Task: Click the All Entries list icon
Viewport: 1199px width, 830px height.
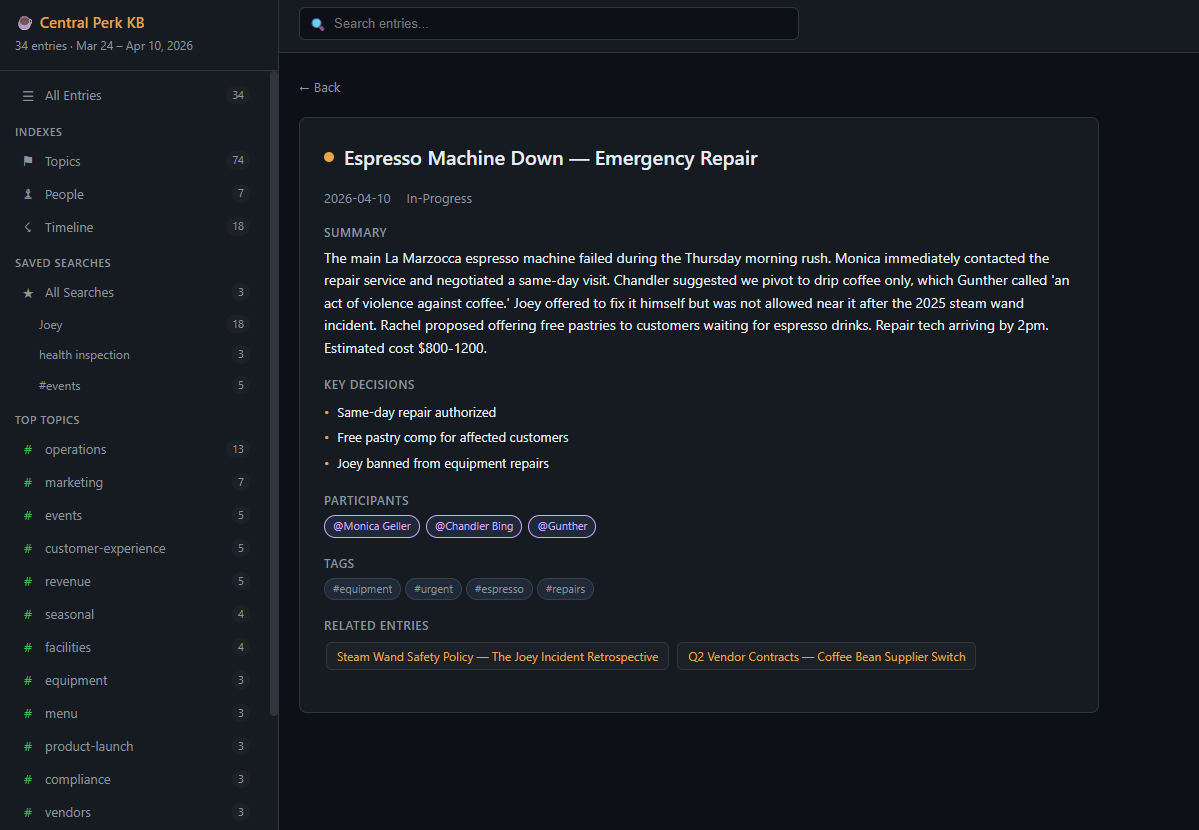Action: coord(28,96)
